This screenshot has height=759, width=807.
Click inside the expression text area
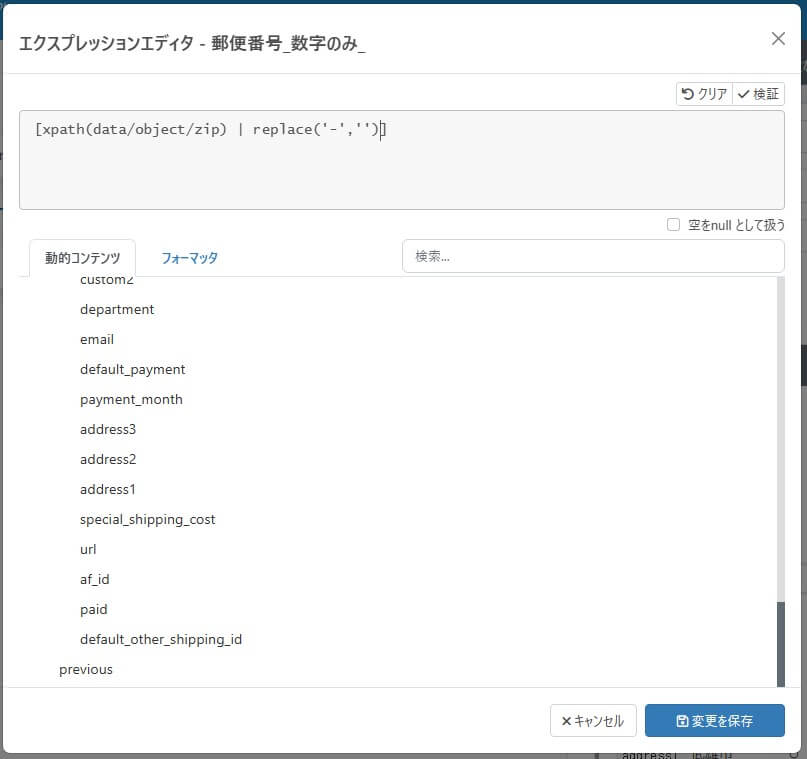(401, 160)
